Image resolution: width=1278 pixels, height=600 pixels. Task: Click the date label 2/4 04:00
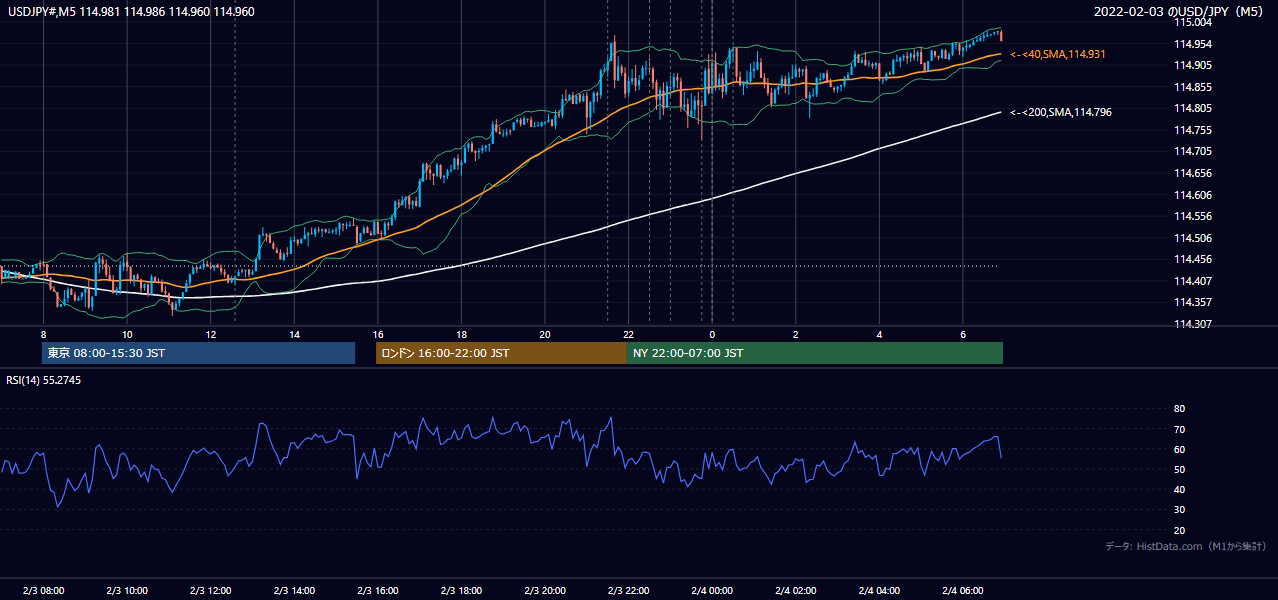pyautogui.click(x=879, y=591)
